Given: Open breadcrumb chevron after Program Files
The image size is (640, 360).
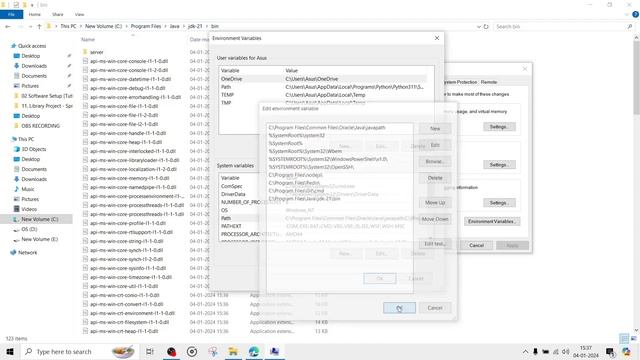Looking at the screenshot, I should click(x=165, y=27).
